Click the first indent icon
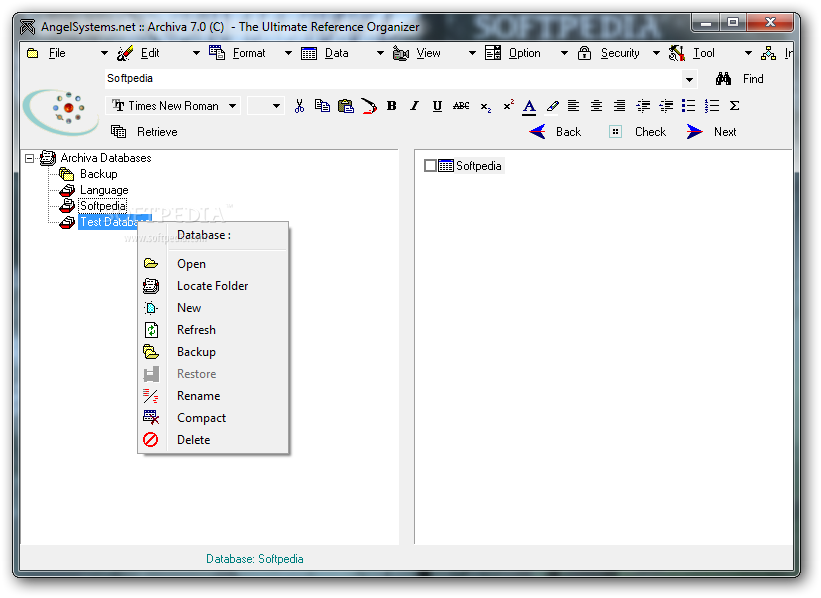 [643, 106]
